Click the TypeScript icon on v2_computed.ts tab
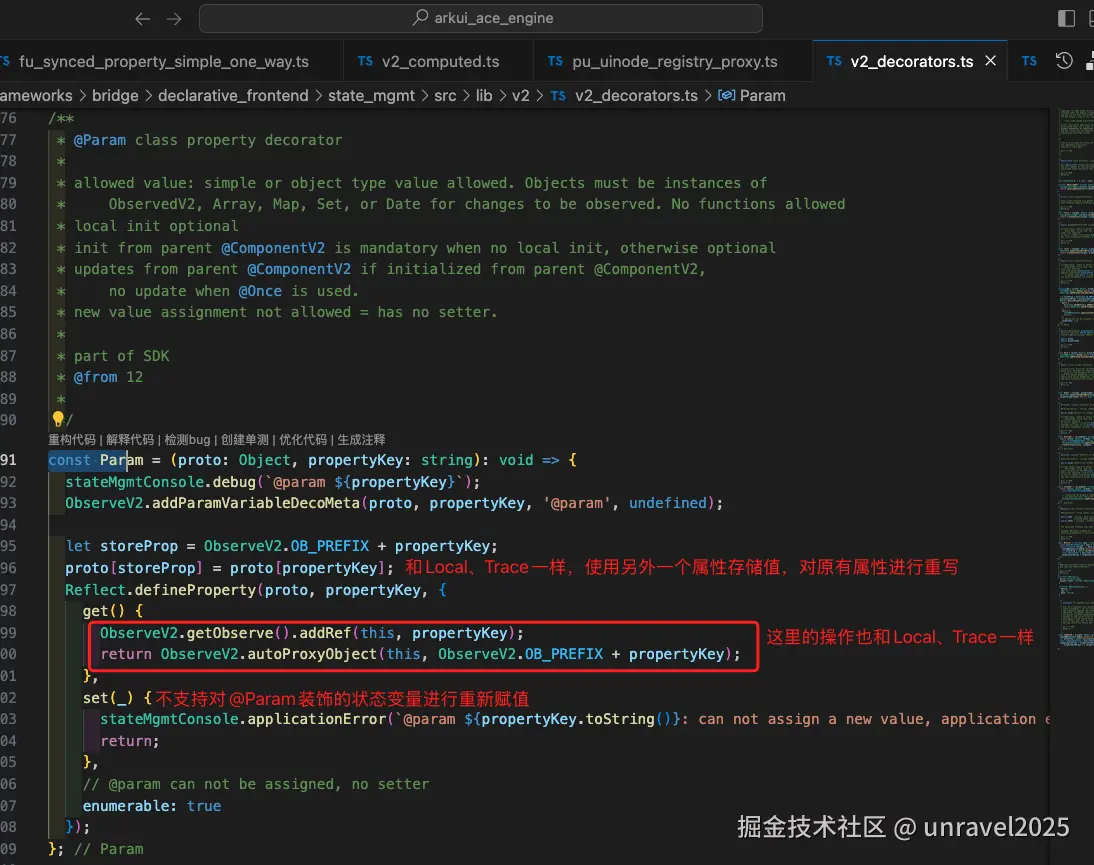This screenshot has height=865, width=1094. click(365, 61)
